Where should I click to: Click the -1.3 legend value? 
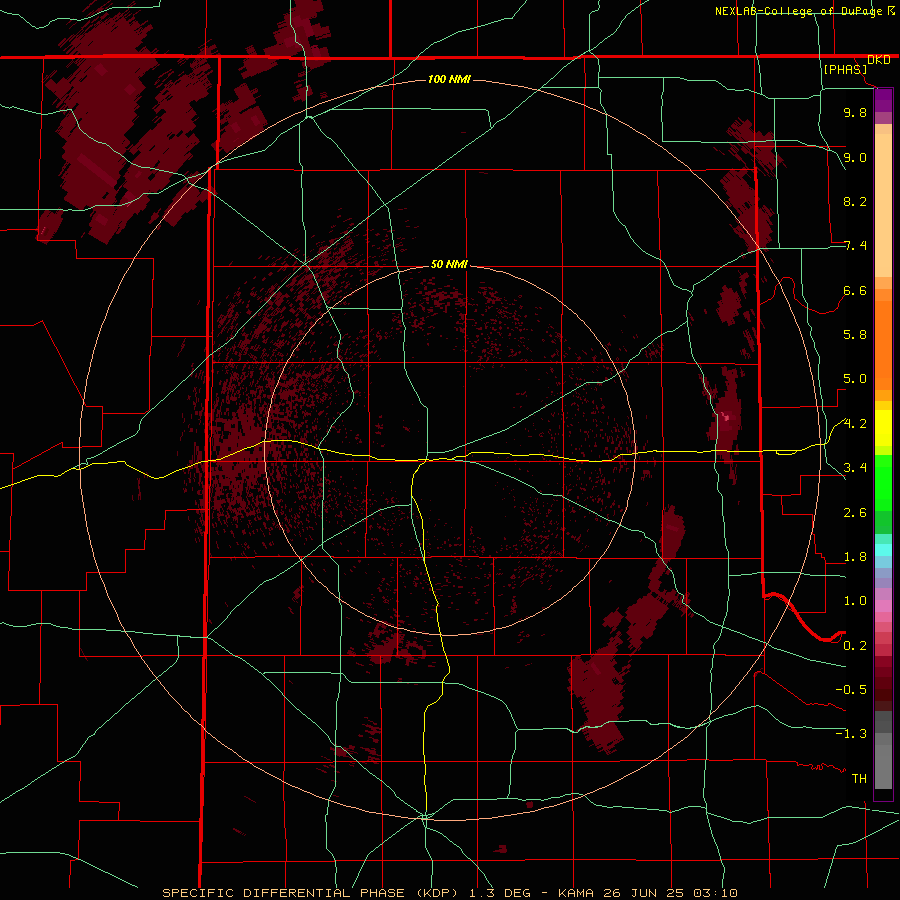(851, 734)
